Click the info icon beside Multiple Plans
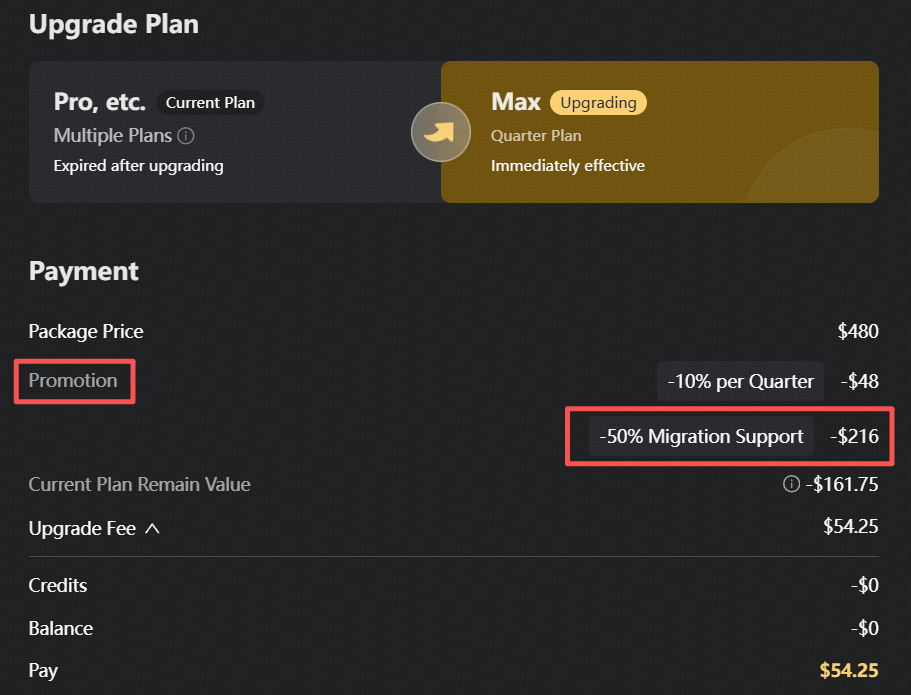Viewport: 911px width, 695px height. click(185, 136)
